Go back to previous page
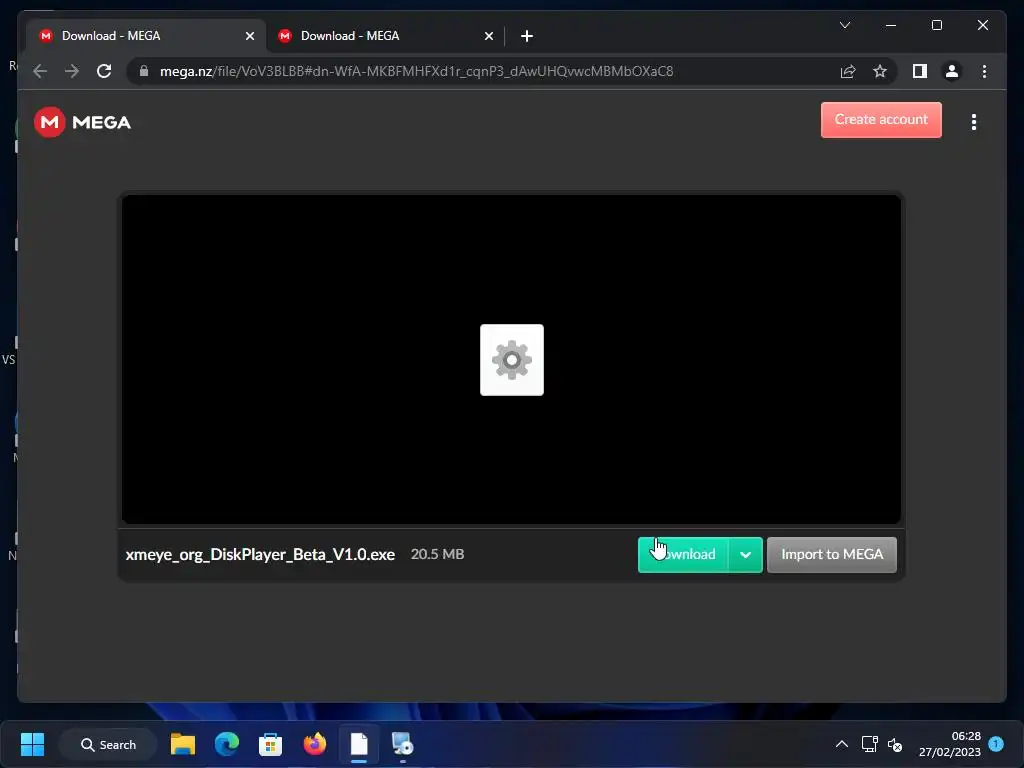This screenshot has width=1024, height=768. [x=40, y=71]
